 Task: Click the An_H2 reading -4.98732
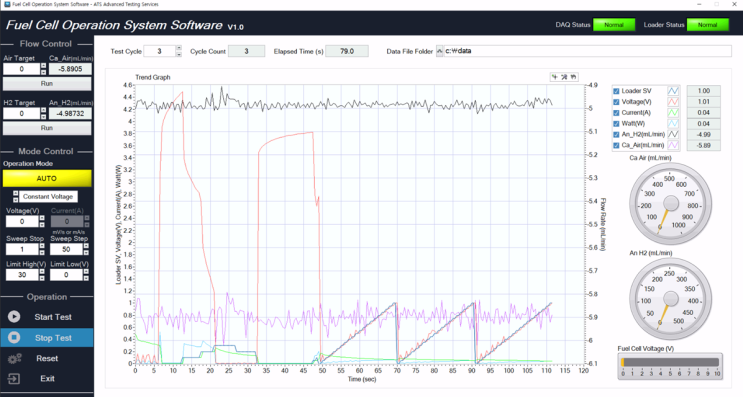point(70,114)
